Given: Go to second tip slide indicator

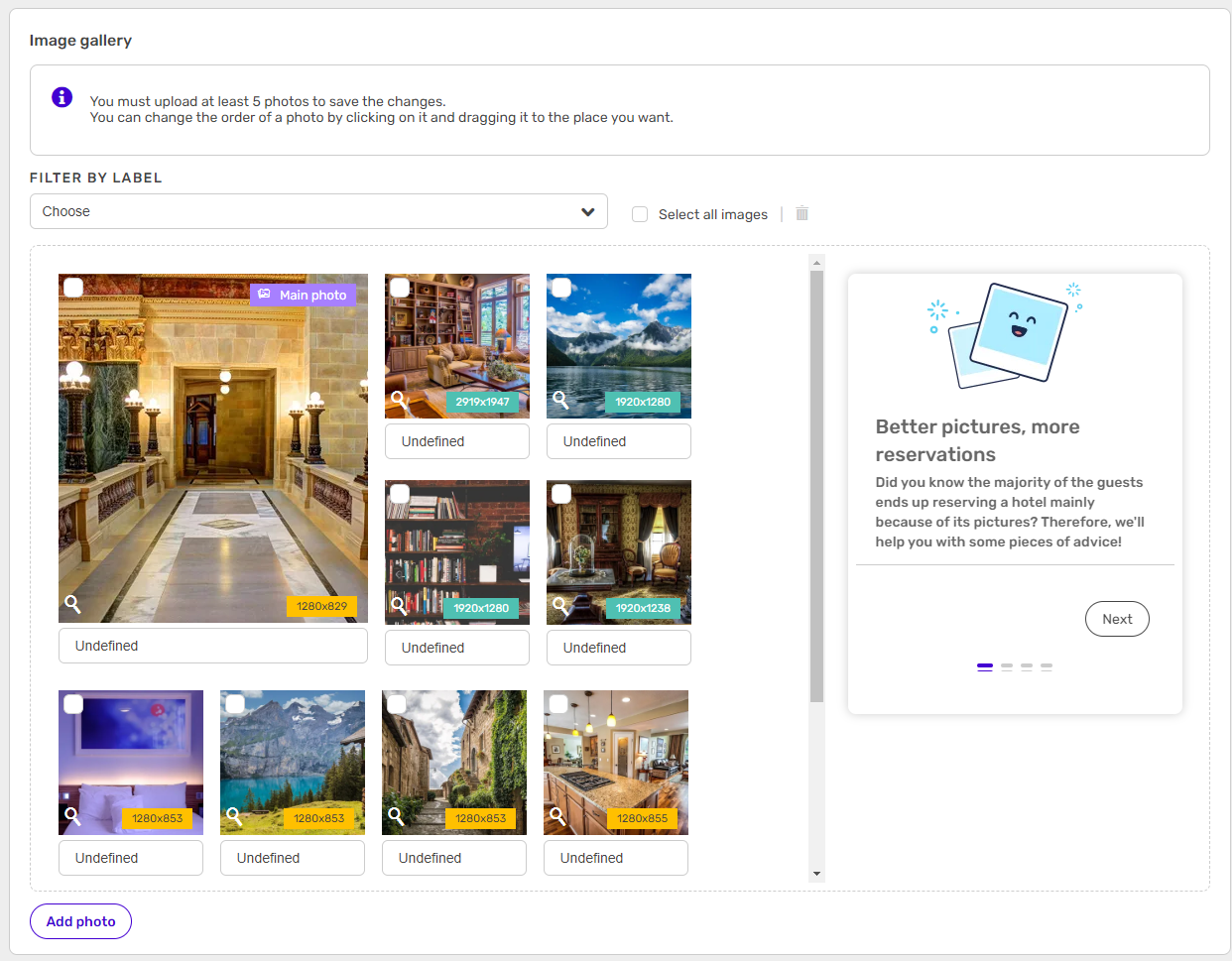Looking at the screenshot, I should [x=1006, y=667].
